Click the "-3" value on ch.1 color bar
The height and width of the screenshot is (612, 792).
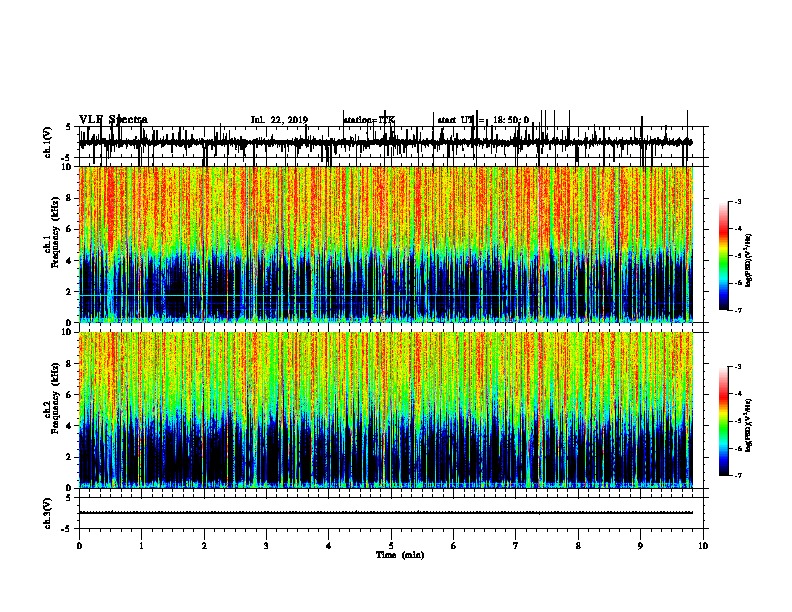coord(737,202)
